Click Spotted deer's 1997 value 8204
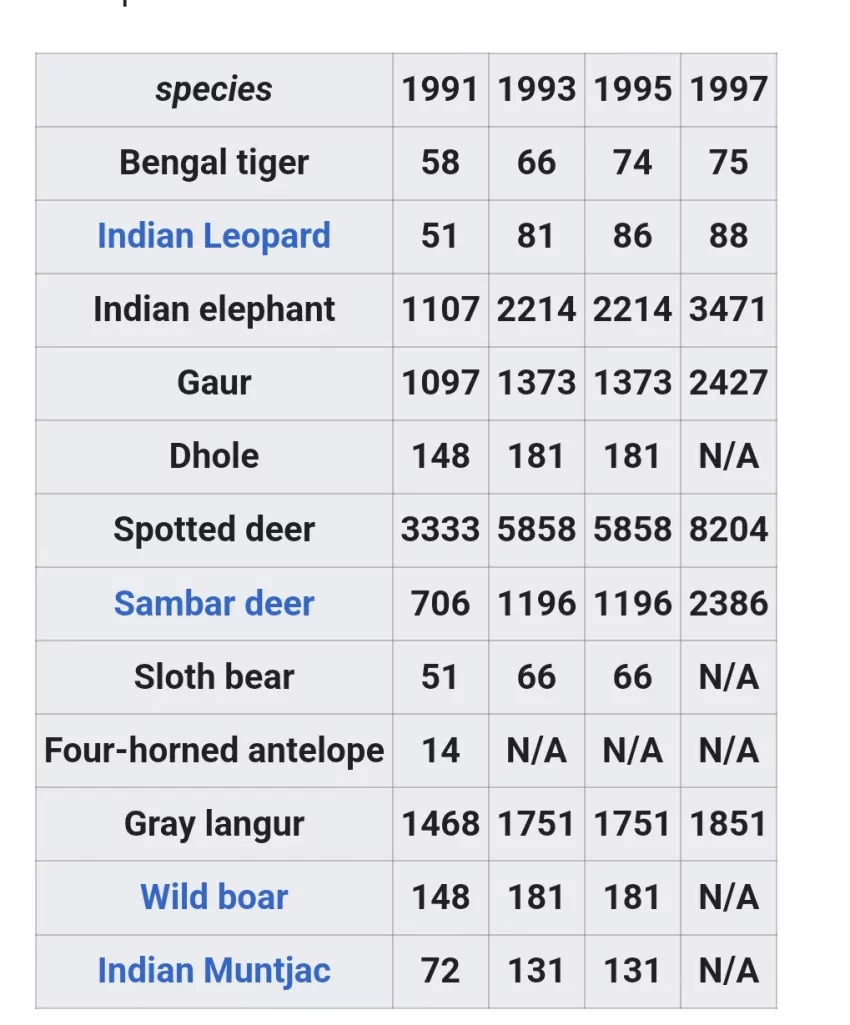 [728, 529]
